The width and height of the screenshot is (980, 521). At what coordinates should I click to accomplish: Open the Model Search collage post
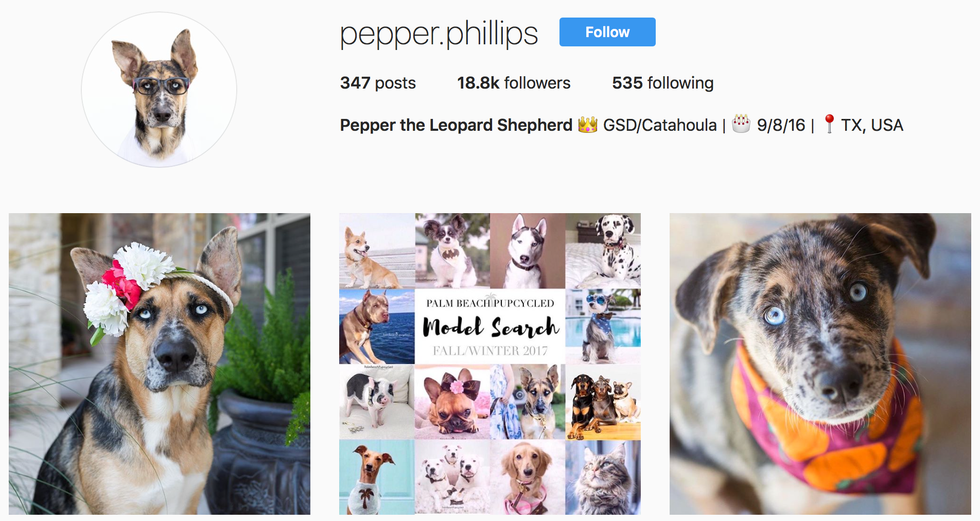pos(490,364)
